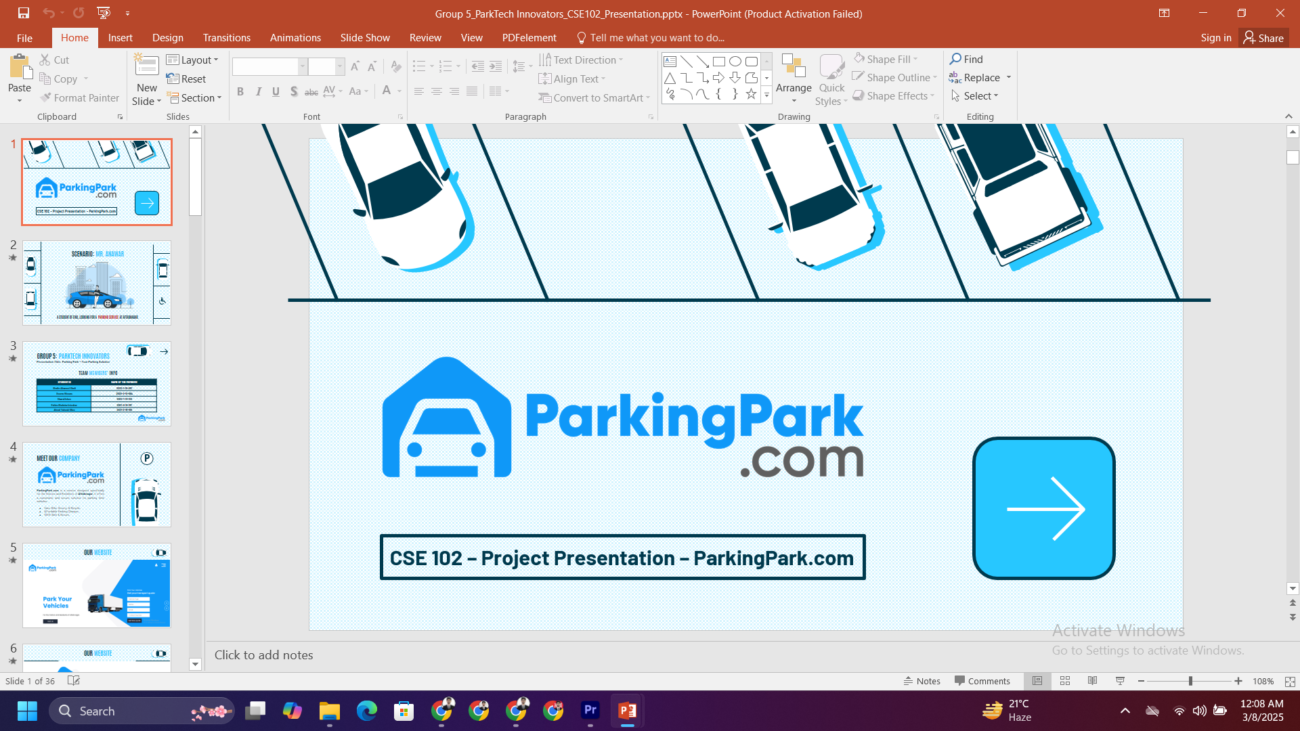This screenshot has width=1300, height=731.
Task: Select slide 5 thumbnail Our Website
Action: tap(97, 585)
